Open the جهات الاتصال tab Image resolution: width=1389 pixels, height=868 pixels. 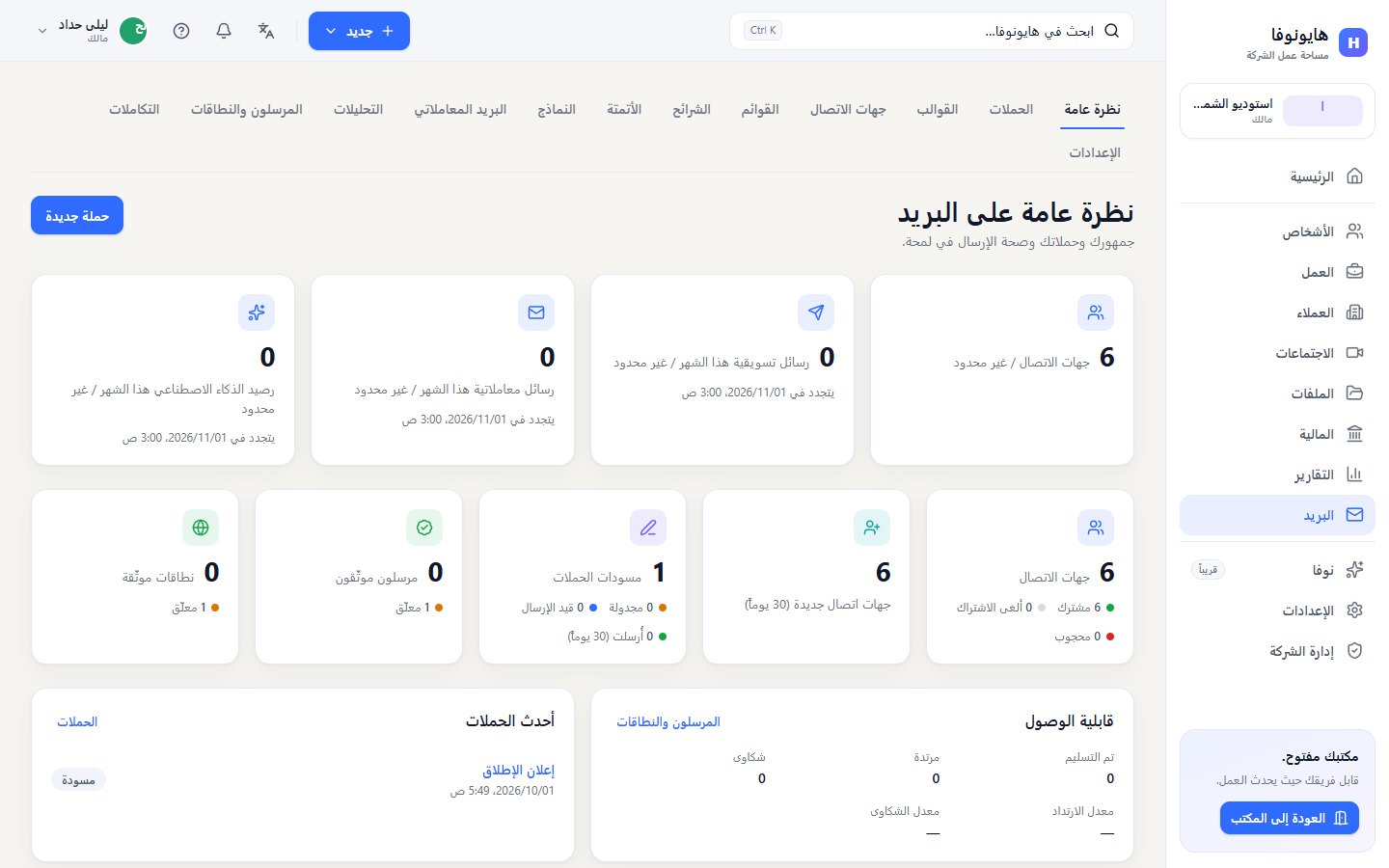848,109
